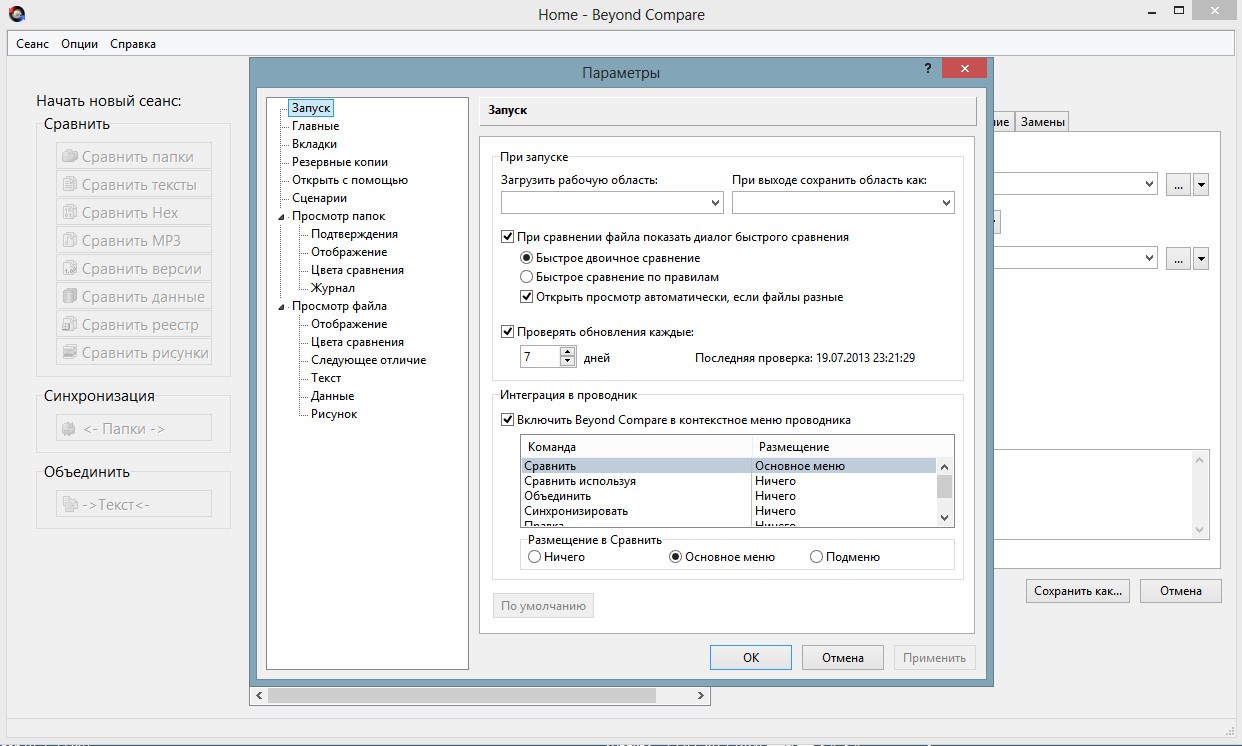Image resolution: width=1242 pixels, height=746 pixels.
Task: Increase the update days with the spinner up arrow
Action: tap(568, 352)
